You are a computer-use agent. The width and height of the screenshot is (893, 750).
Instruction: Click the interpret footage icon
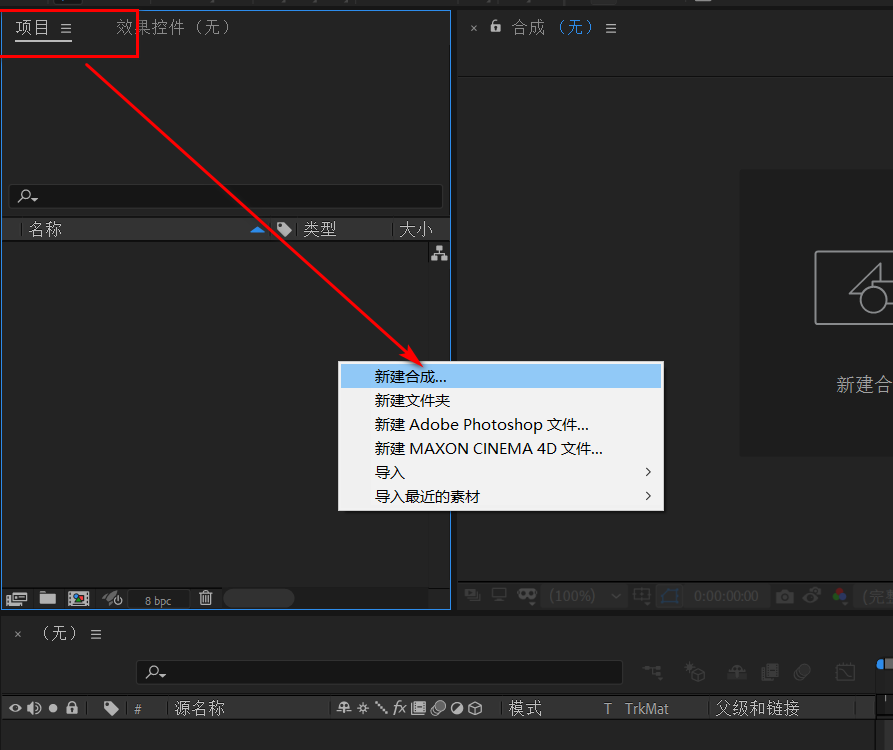point(17,599)
